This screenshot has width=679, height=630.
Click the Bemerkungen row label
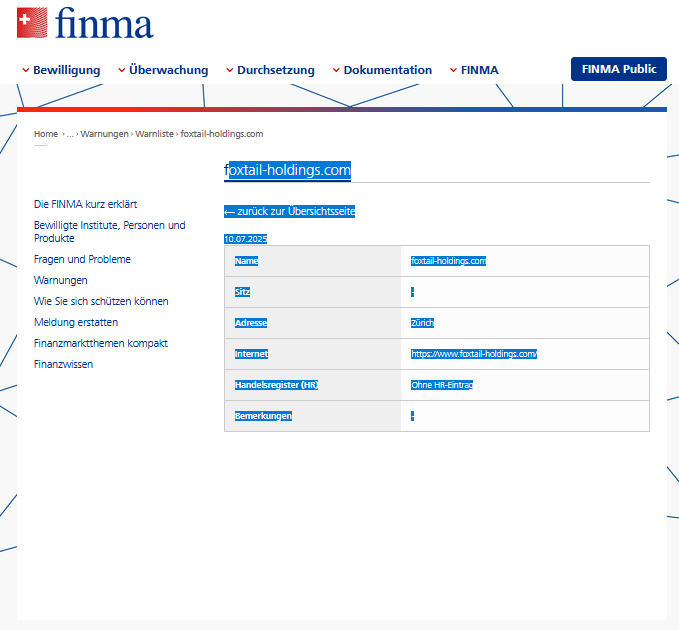click(x=263, y=416)
